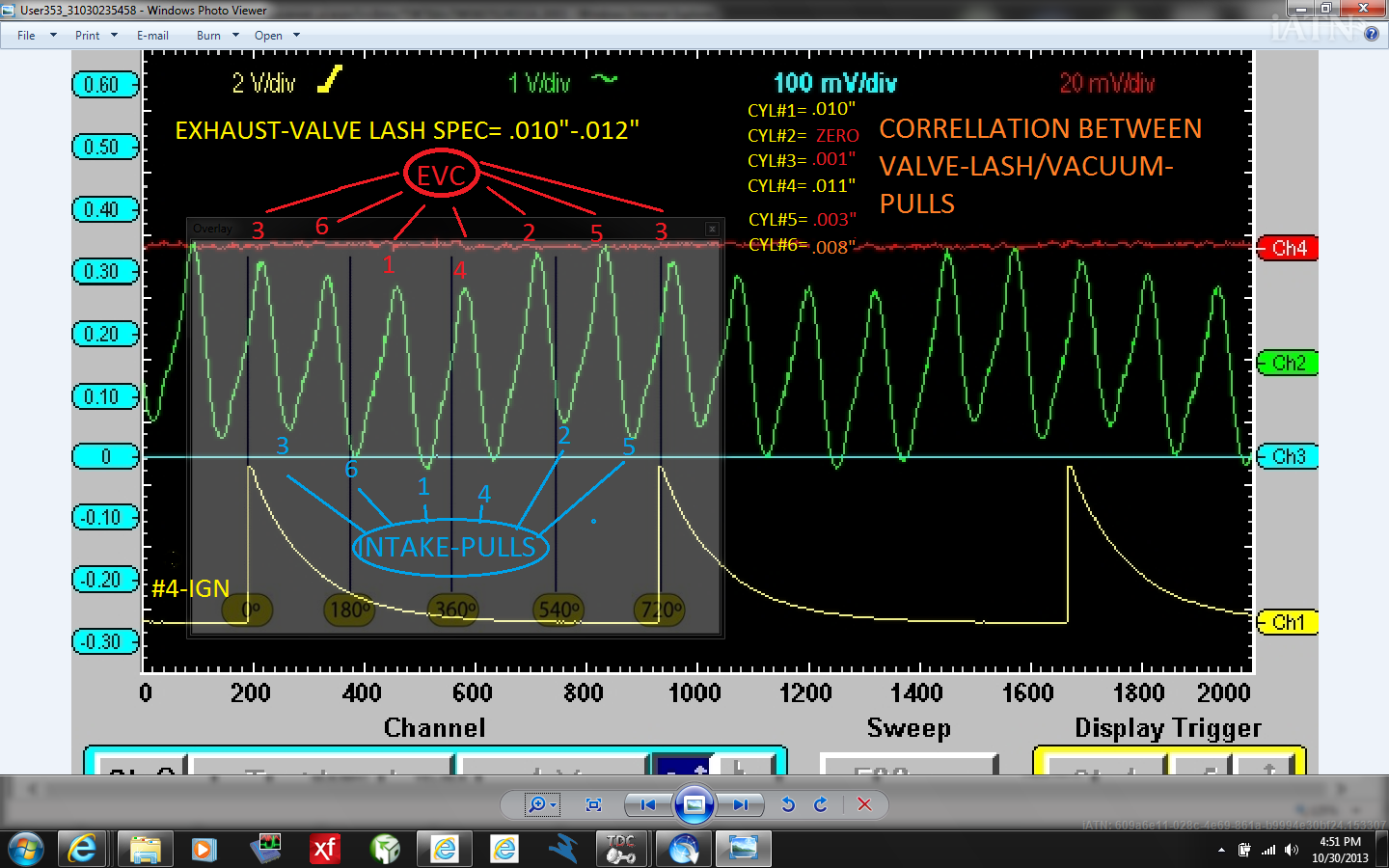The width and height of the screenshot is (1389, 868).
Task: Open the Open menu
Action: pyautogui.click(x=276, y=36)
